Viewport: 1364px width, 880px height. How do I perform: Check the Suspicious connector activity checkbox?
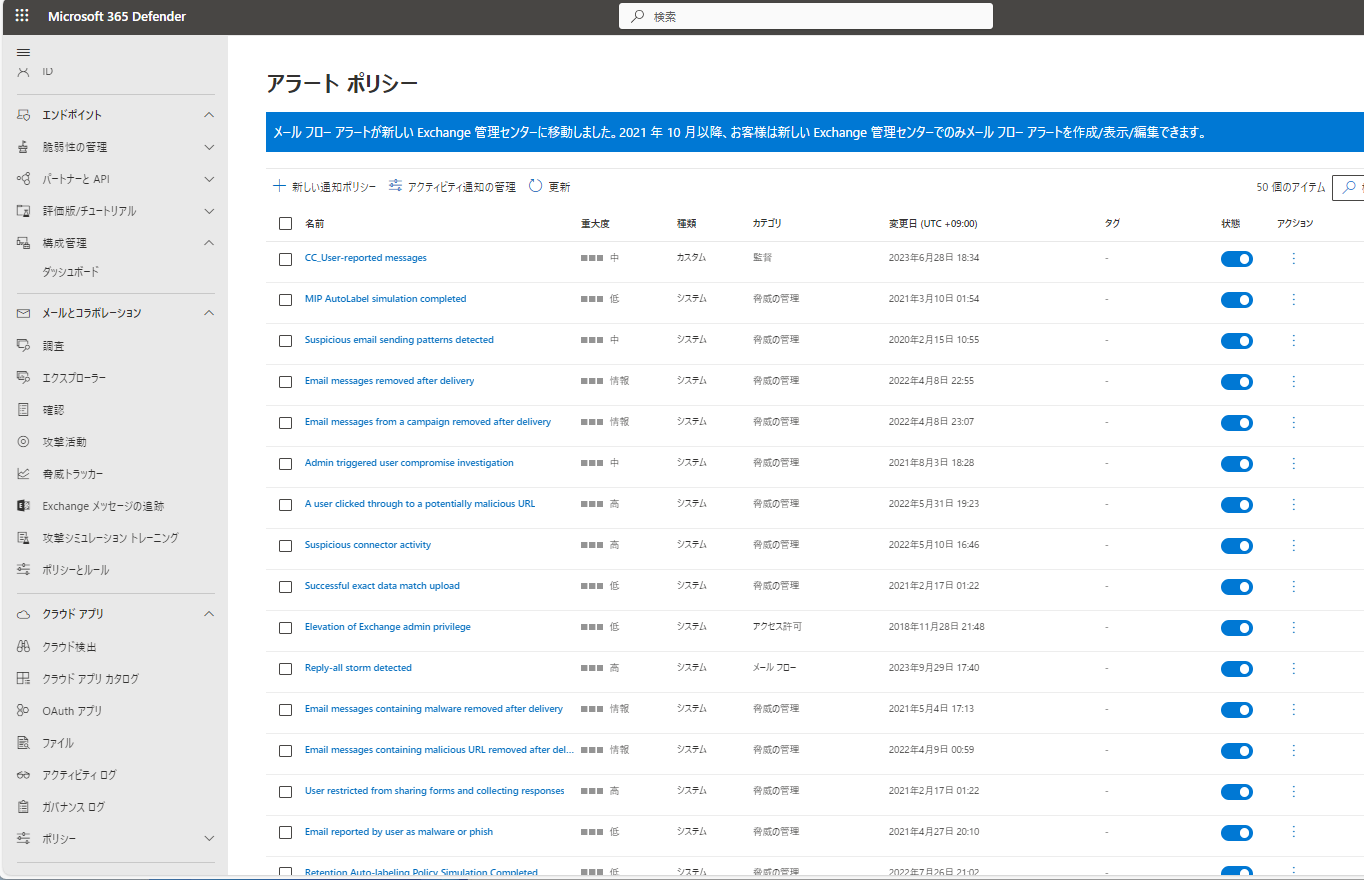tap(285, 546)
